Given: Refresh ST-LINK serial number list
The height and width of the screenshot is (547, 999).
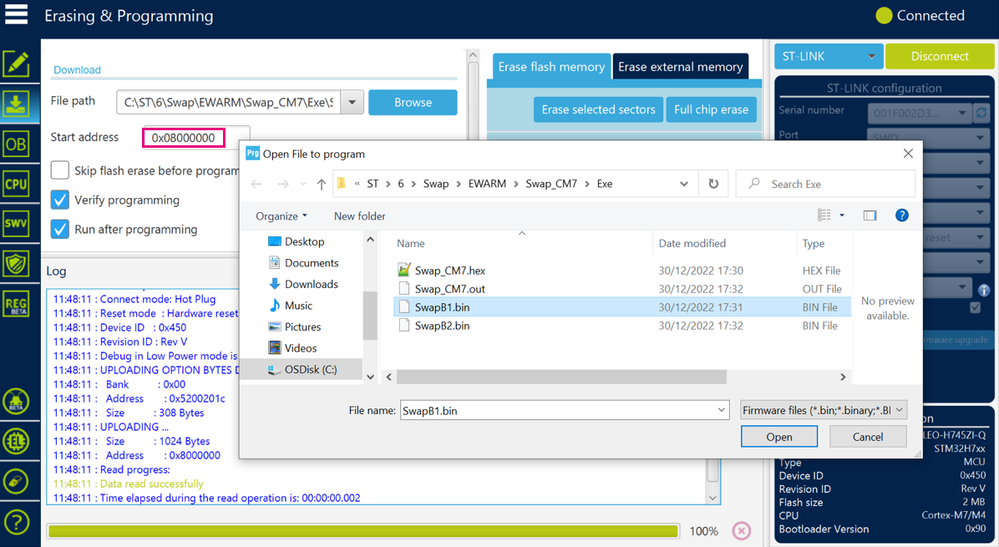Looking at the screenshot, I should [982, 113].
